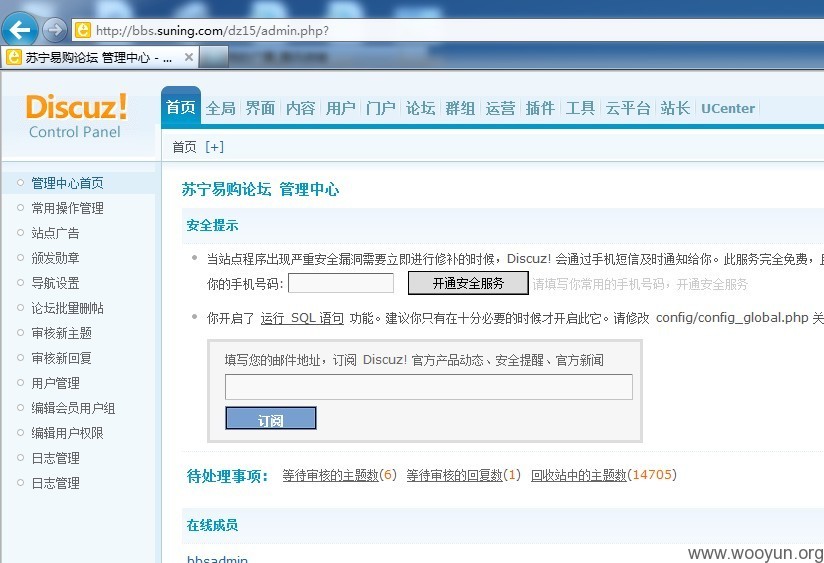
Task: Click the 订阅 subscribe button
Action: 271,418
